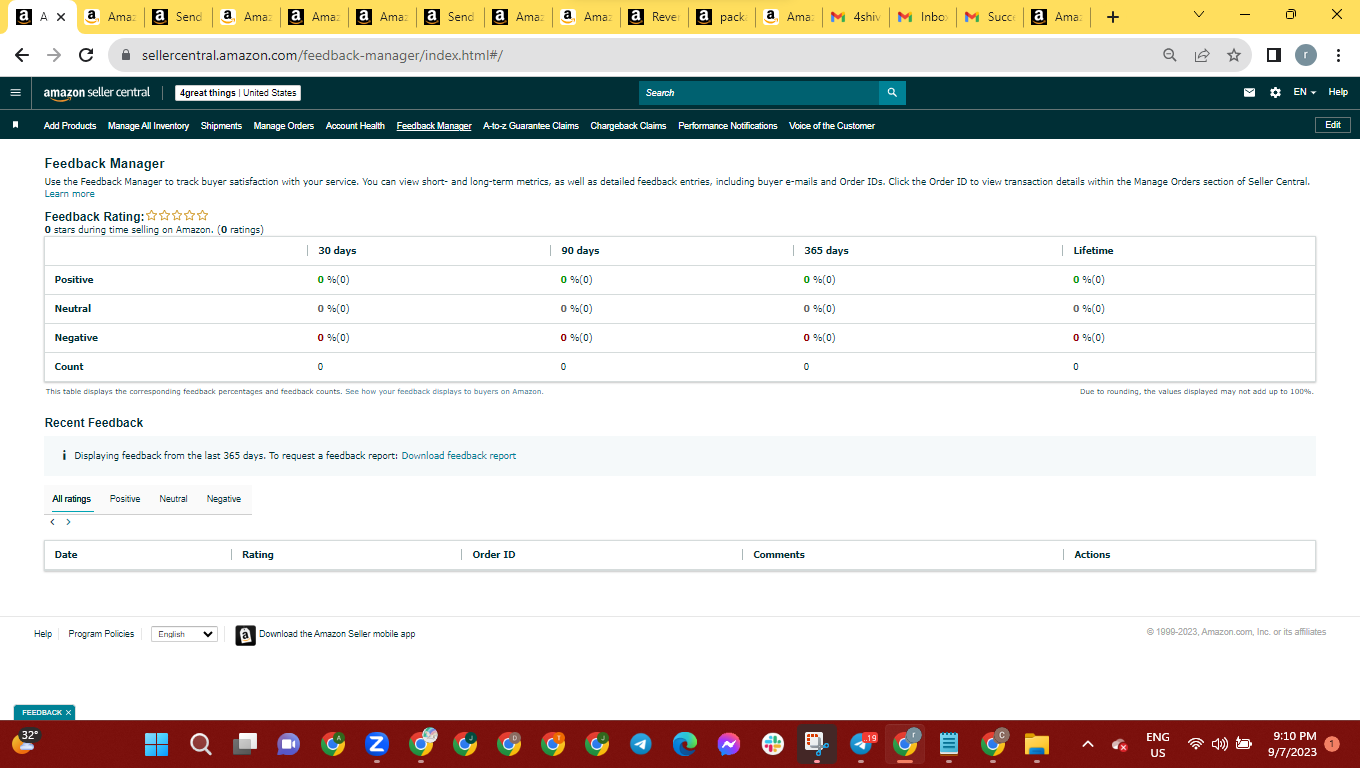Show hidden system tray icons

1088,744
